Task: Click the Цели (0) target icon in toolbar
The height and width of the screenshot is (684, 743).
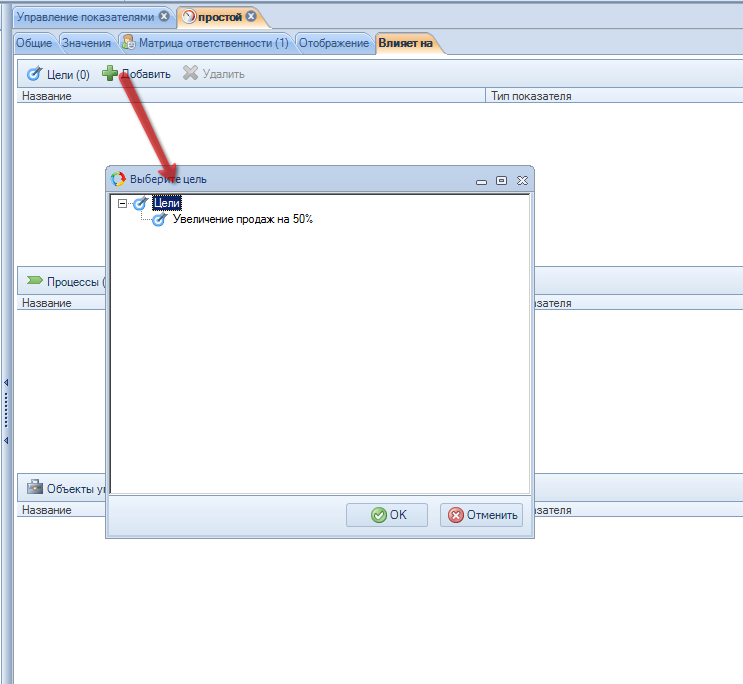Action: 34,74
